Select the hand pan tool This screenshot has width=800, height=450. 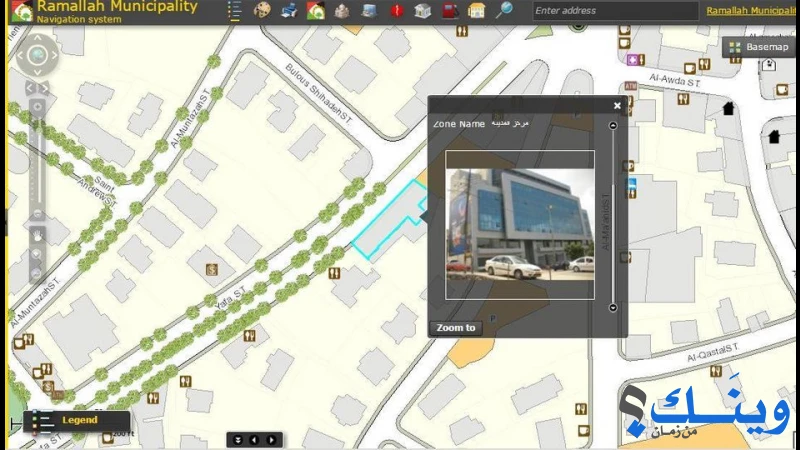[x=37, y=236]
